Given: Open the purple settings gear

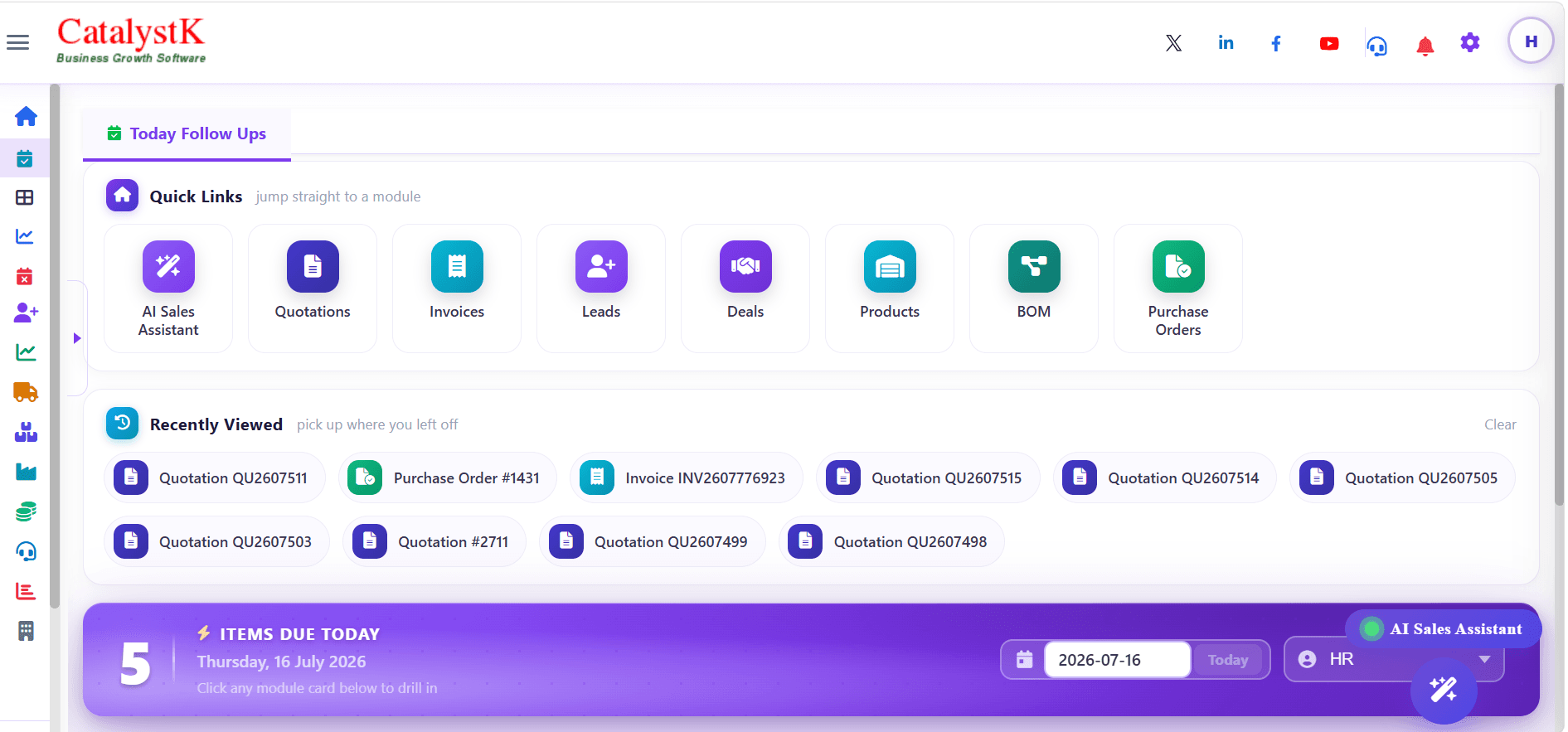Looking at the screenshot, I should (x=1470, y=42).
